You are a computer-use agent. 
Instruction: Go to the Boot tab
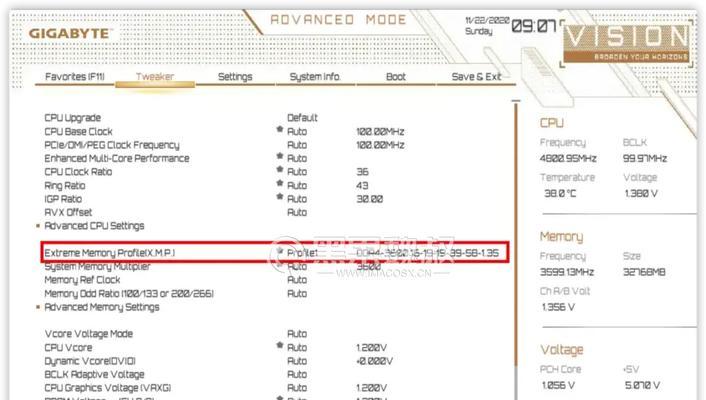[396, 77]
